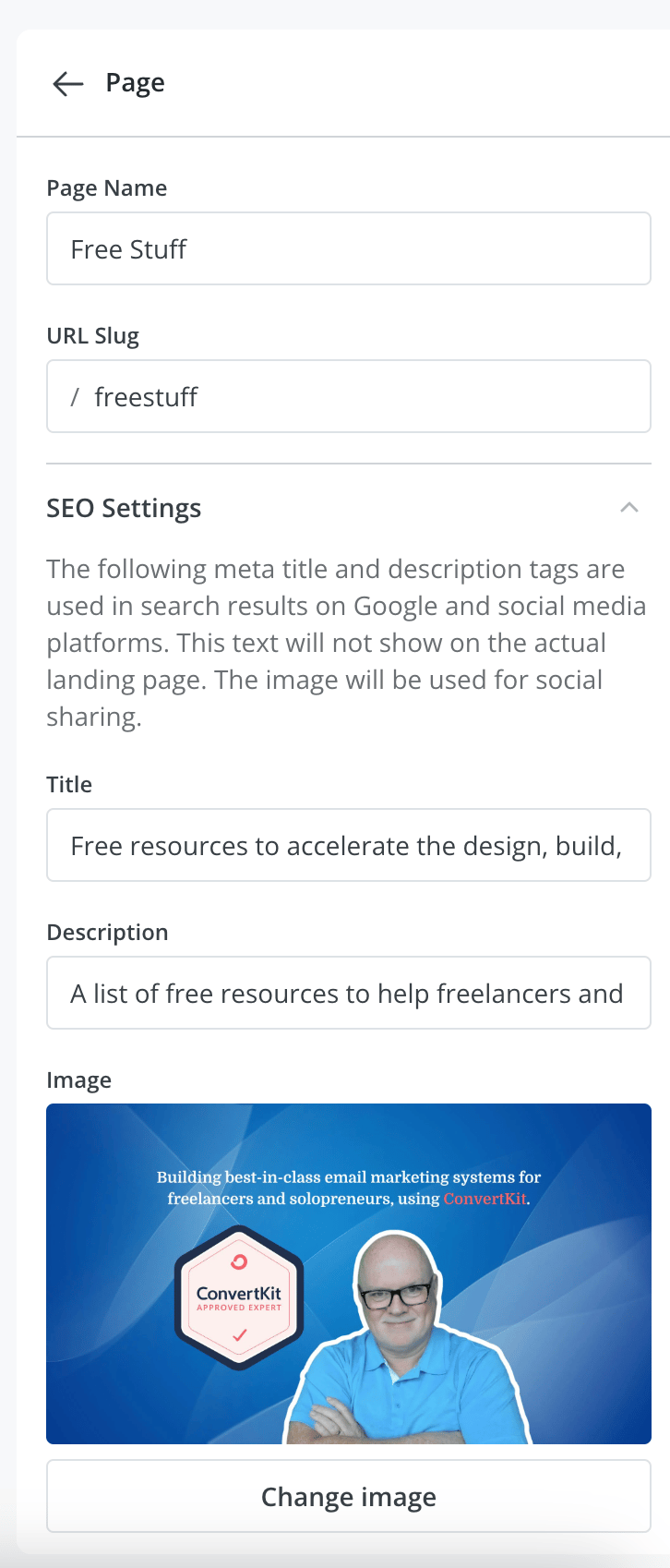This screenshot has height=1568, width=670.
Task: Click the Title label above the input
Action: 69,785
